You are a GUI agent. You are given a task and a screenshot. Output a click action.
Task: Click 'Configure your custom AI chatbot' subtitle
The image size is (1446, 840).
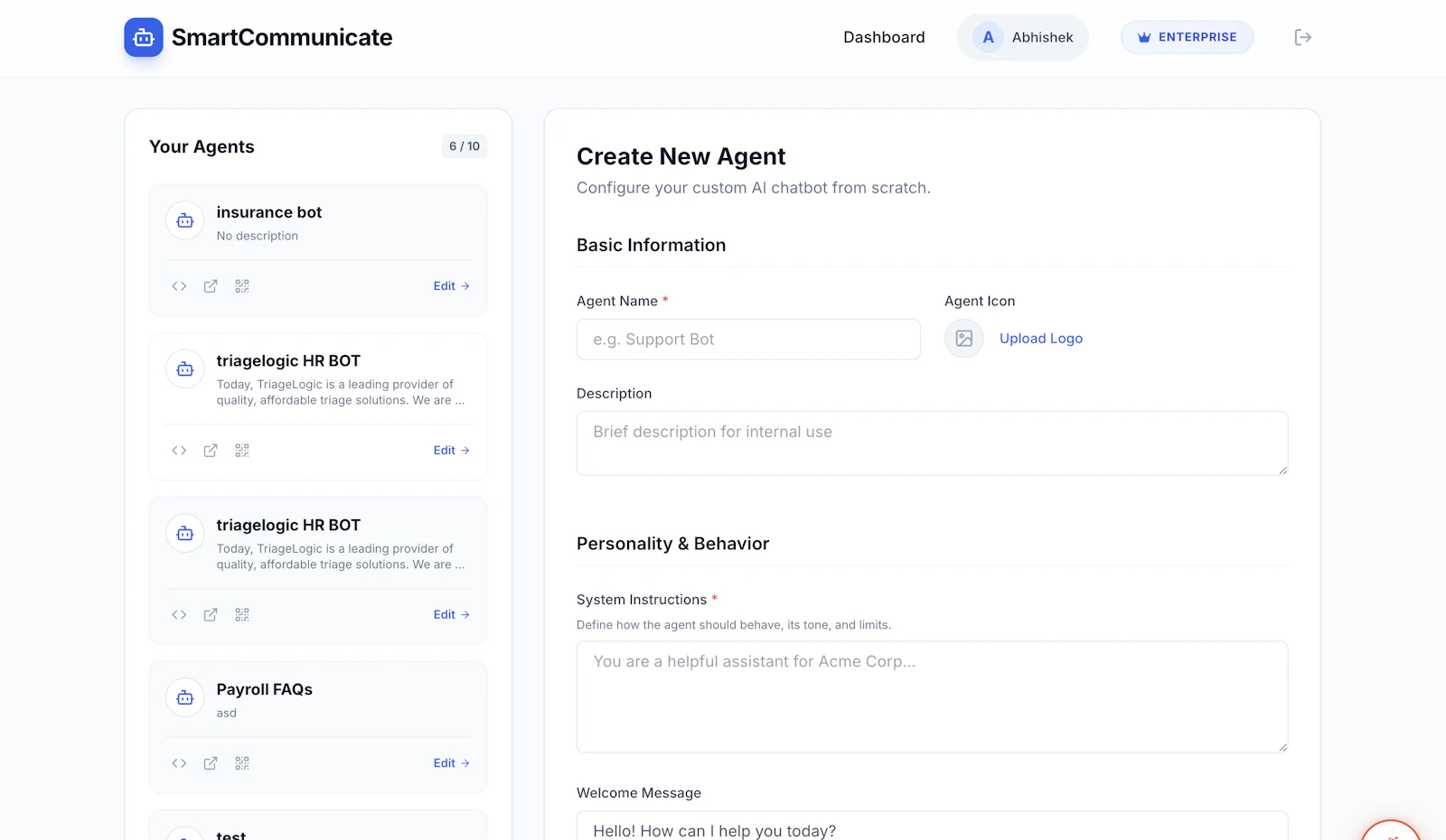click(x=754, y=188)
